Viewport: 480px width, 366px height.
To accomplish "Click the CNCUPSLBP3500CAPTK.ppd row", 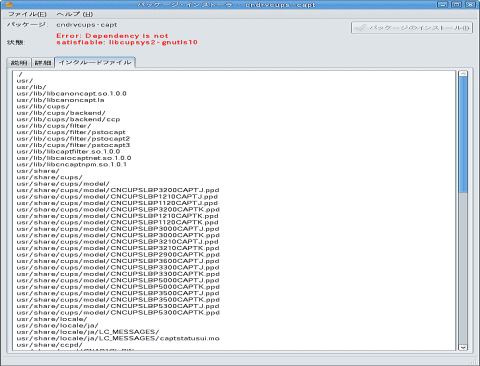I will coord(118,300).
